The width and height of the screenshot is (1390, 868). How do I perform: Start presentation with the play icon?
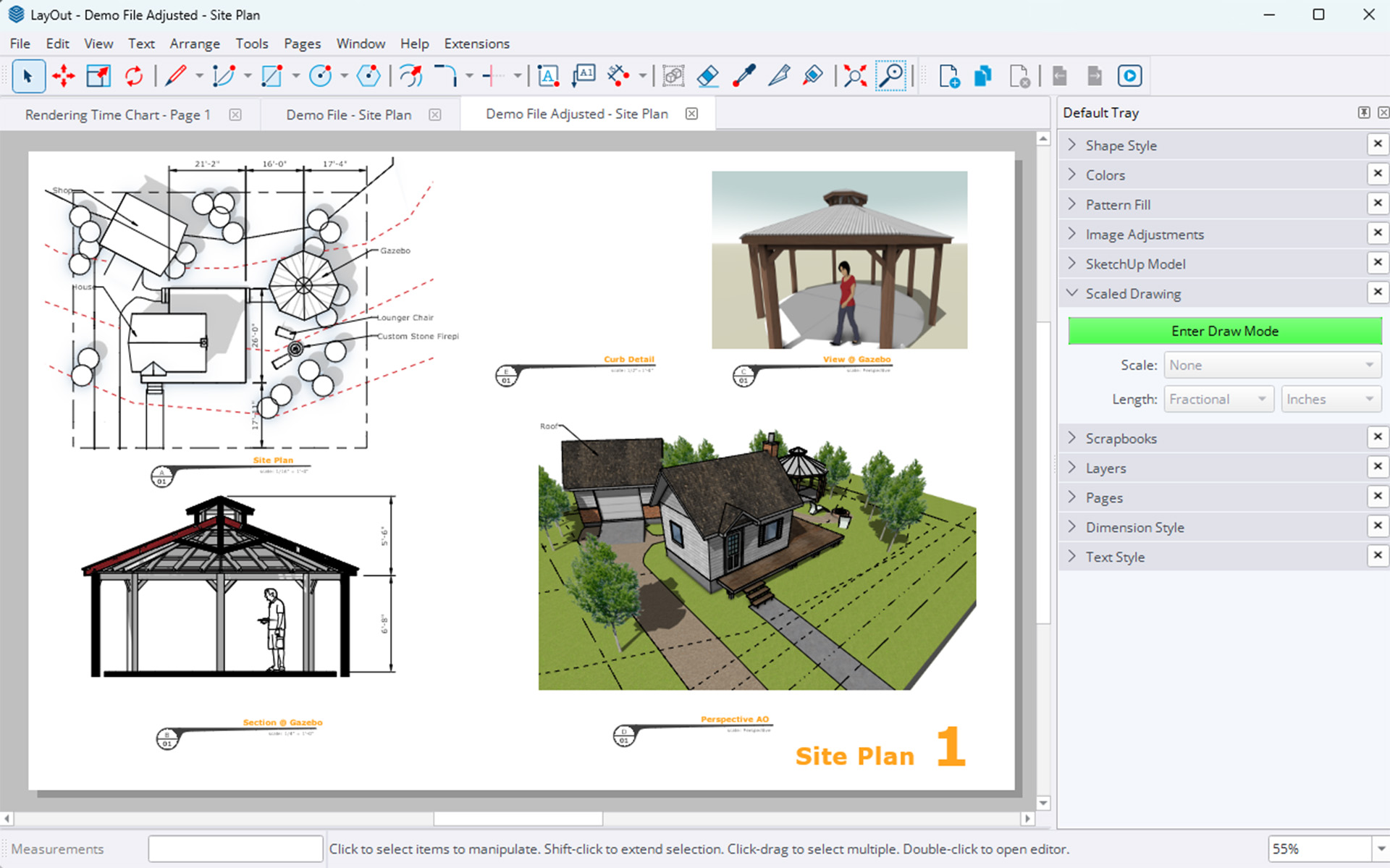click(x=1130, y=76)
